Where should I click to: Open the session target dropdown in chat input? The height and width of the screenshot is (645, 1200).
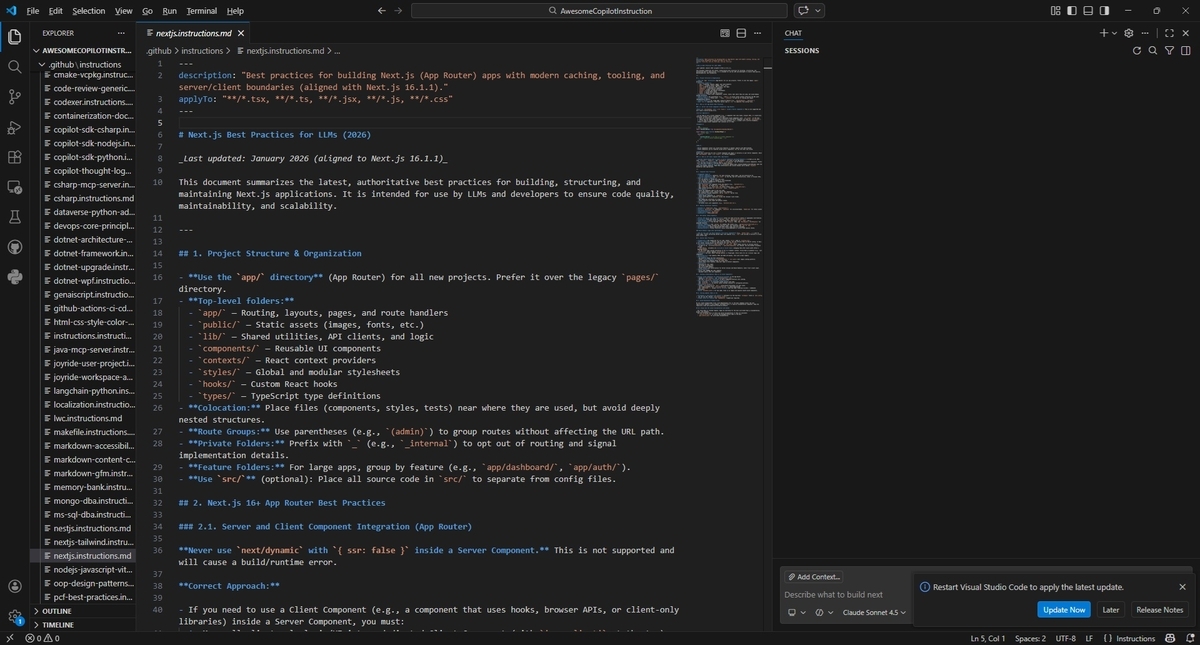(796, 613)
